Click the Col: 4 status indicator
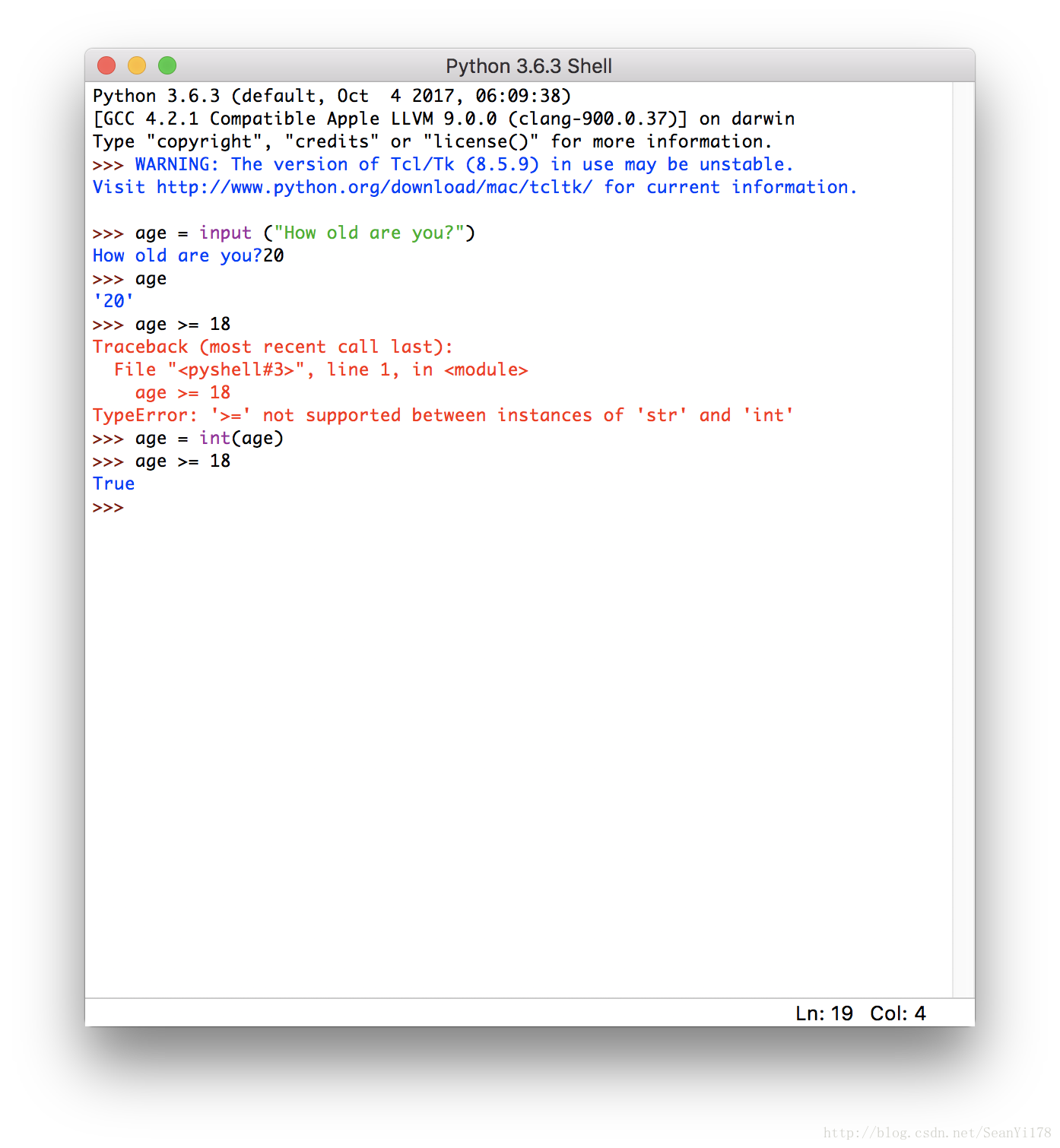This screenshot has height=1148, width=1060. coord(898,1013)
